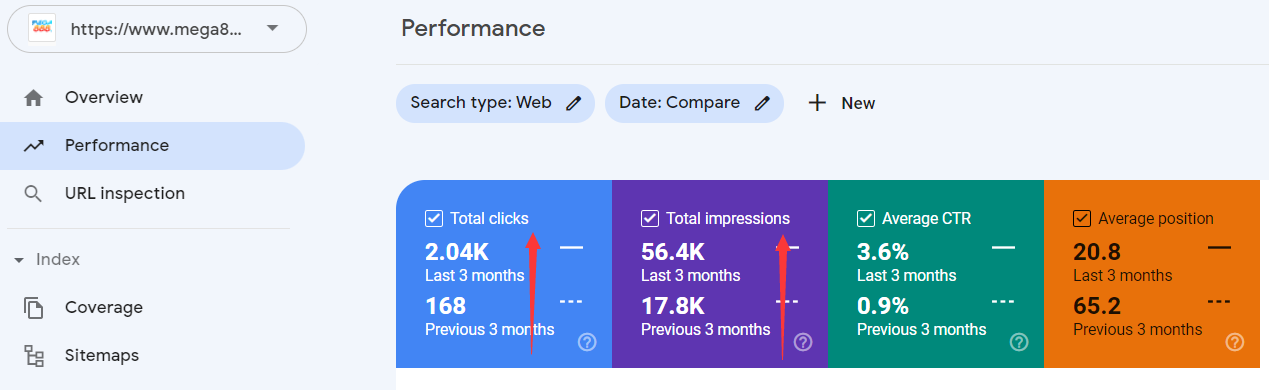1269x390 pixels.
Task: Click the URL inspection magnifier icon
Action: 34,194
